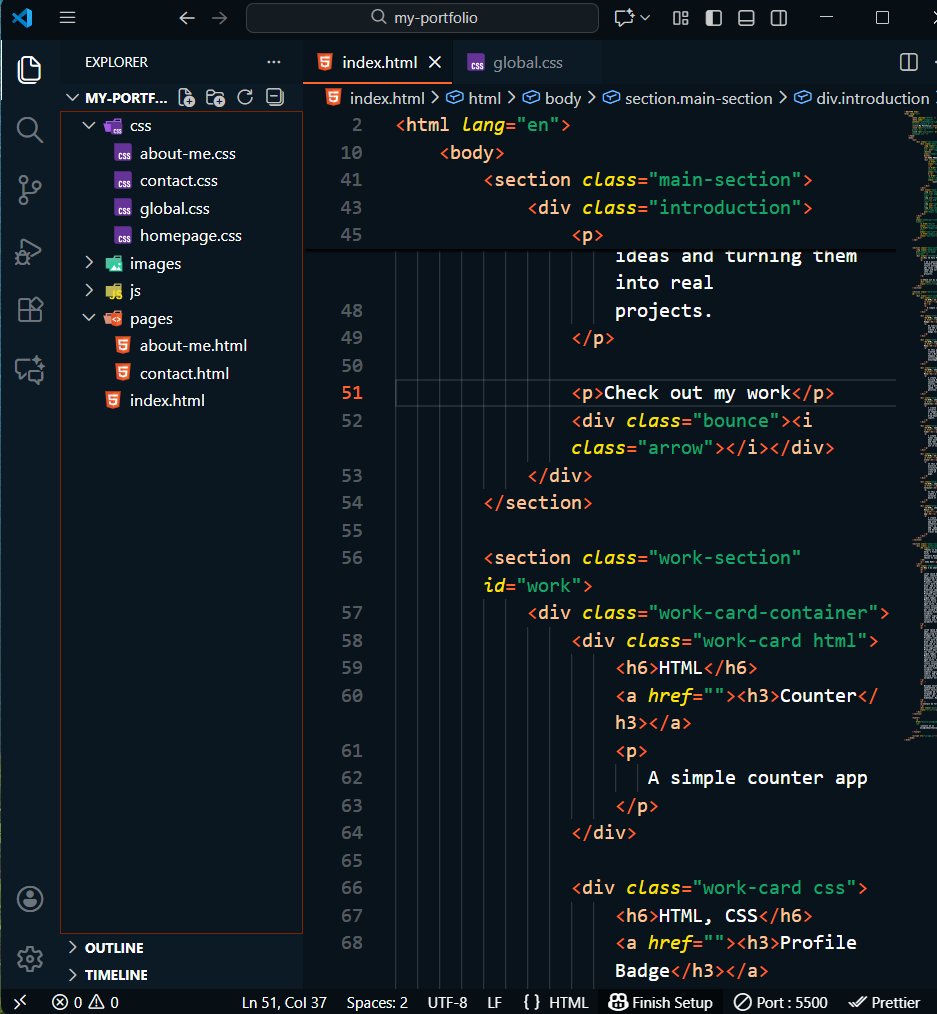The width and height of the screenshot is (937, 1014).
Task: Open Source Control view
Action: 29,190
